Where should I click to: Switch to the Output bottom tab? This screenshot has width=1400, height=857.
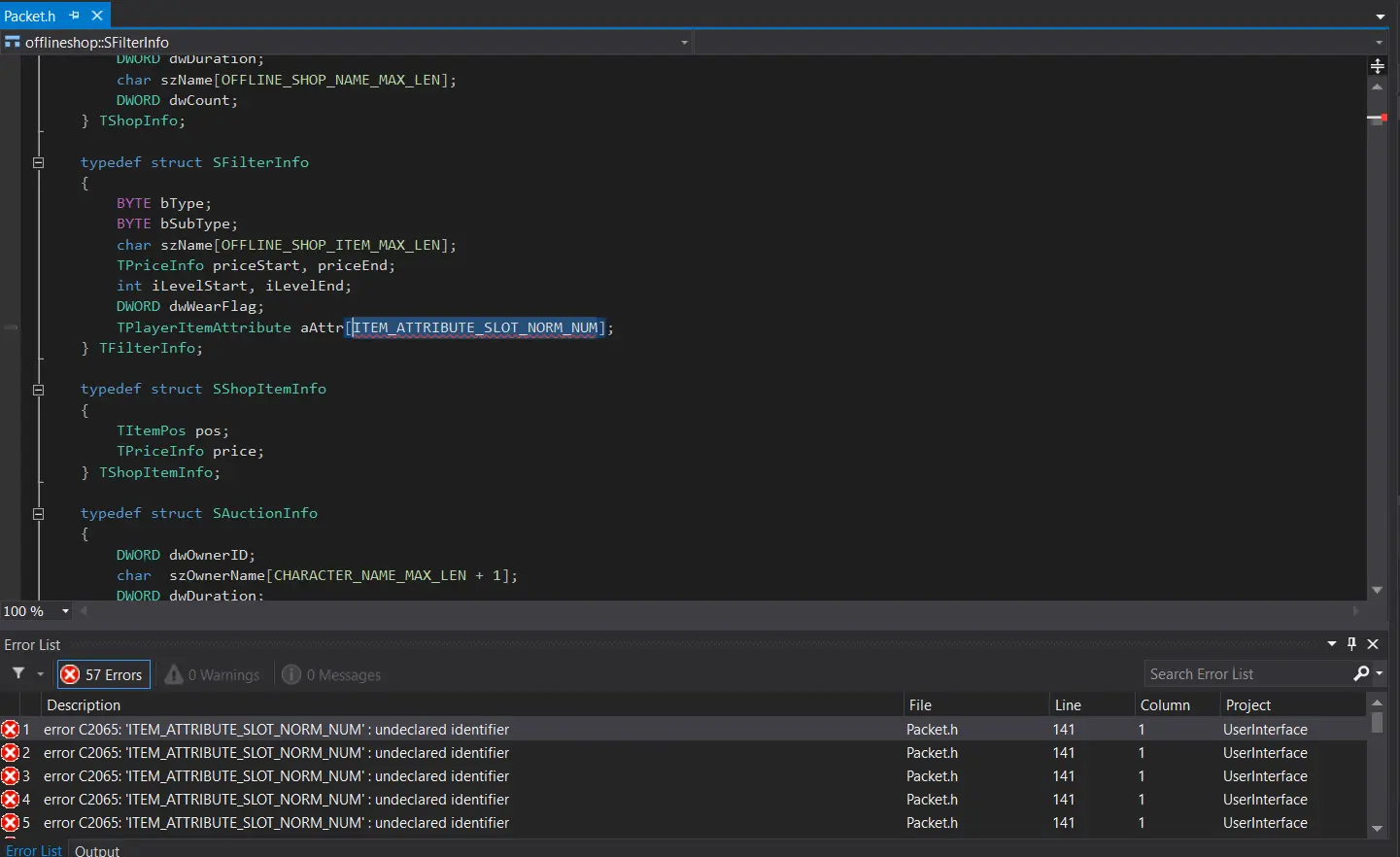(97, 850)
